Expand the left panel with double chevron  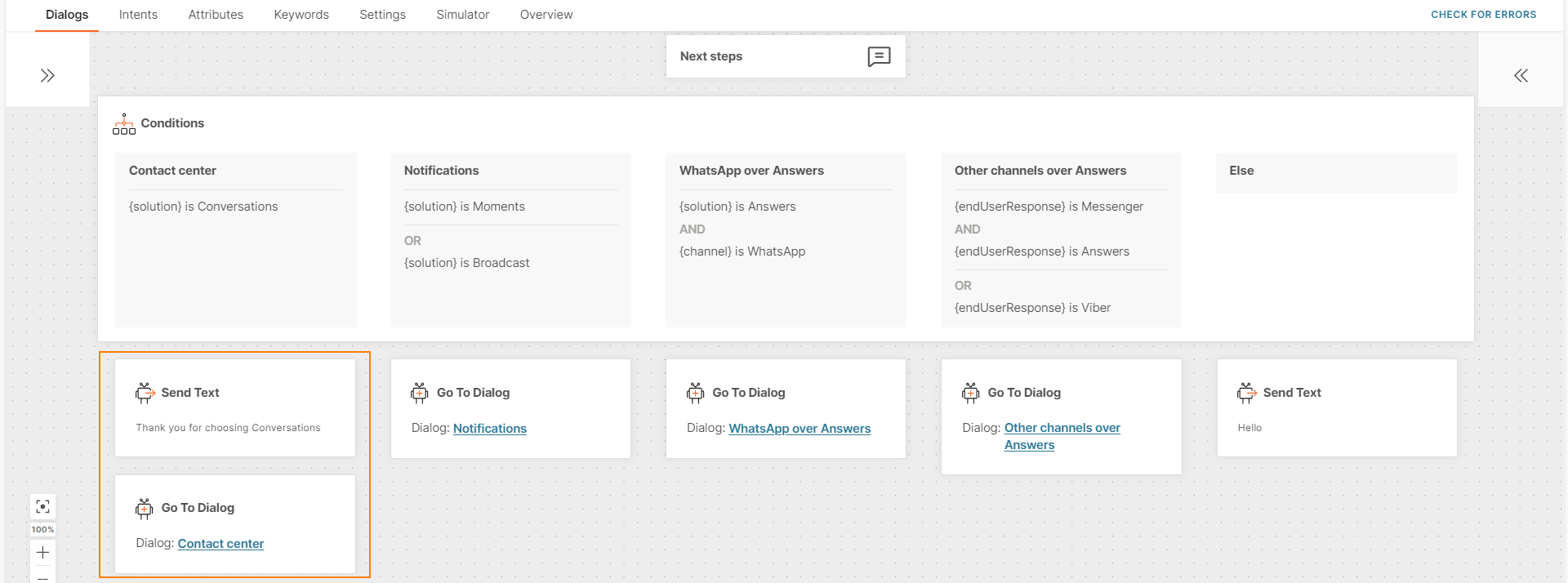coord(47,76)
